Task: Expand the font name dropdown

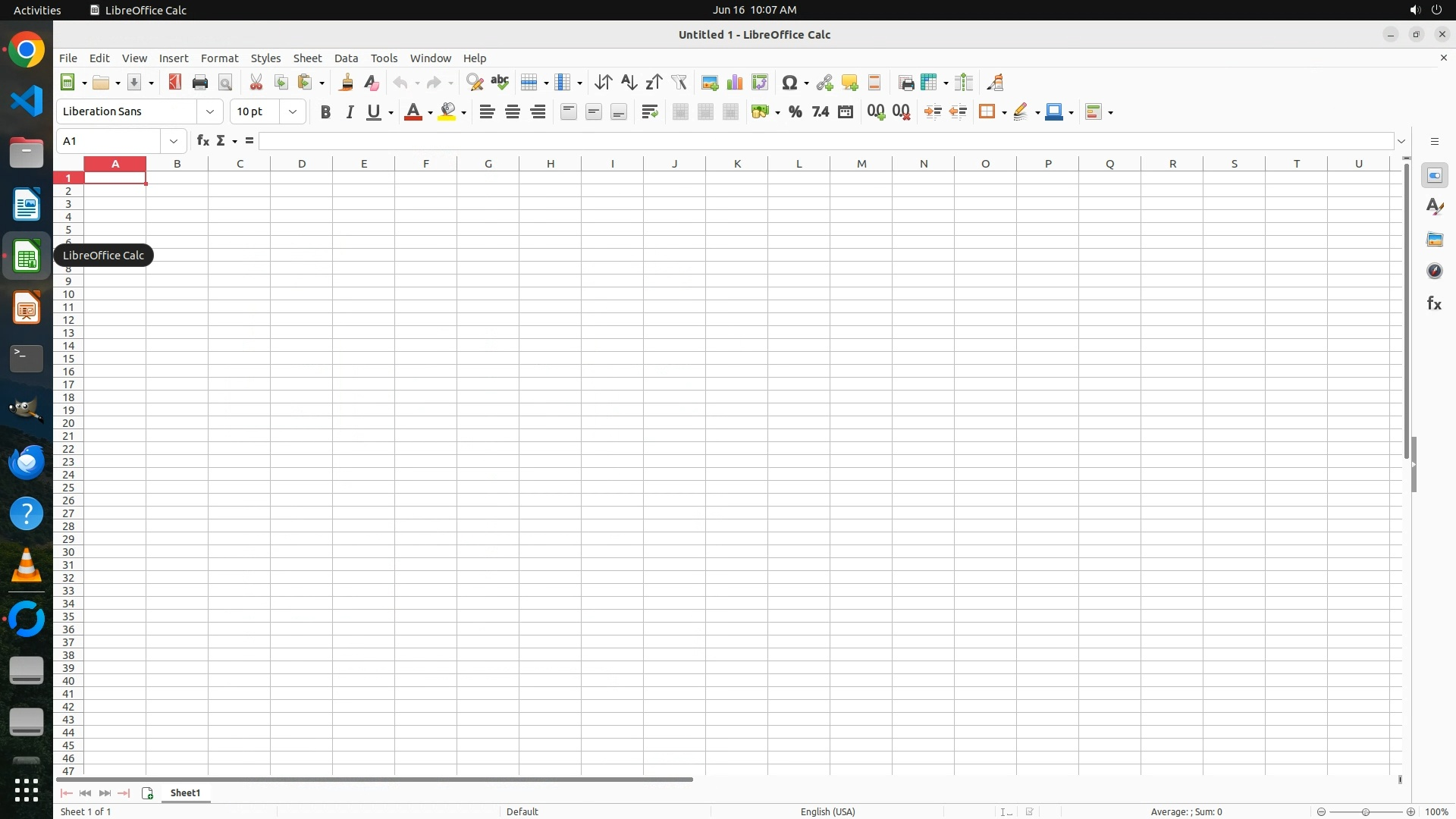Action: point(210,112)
